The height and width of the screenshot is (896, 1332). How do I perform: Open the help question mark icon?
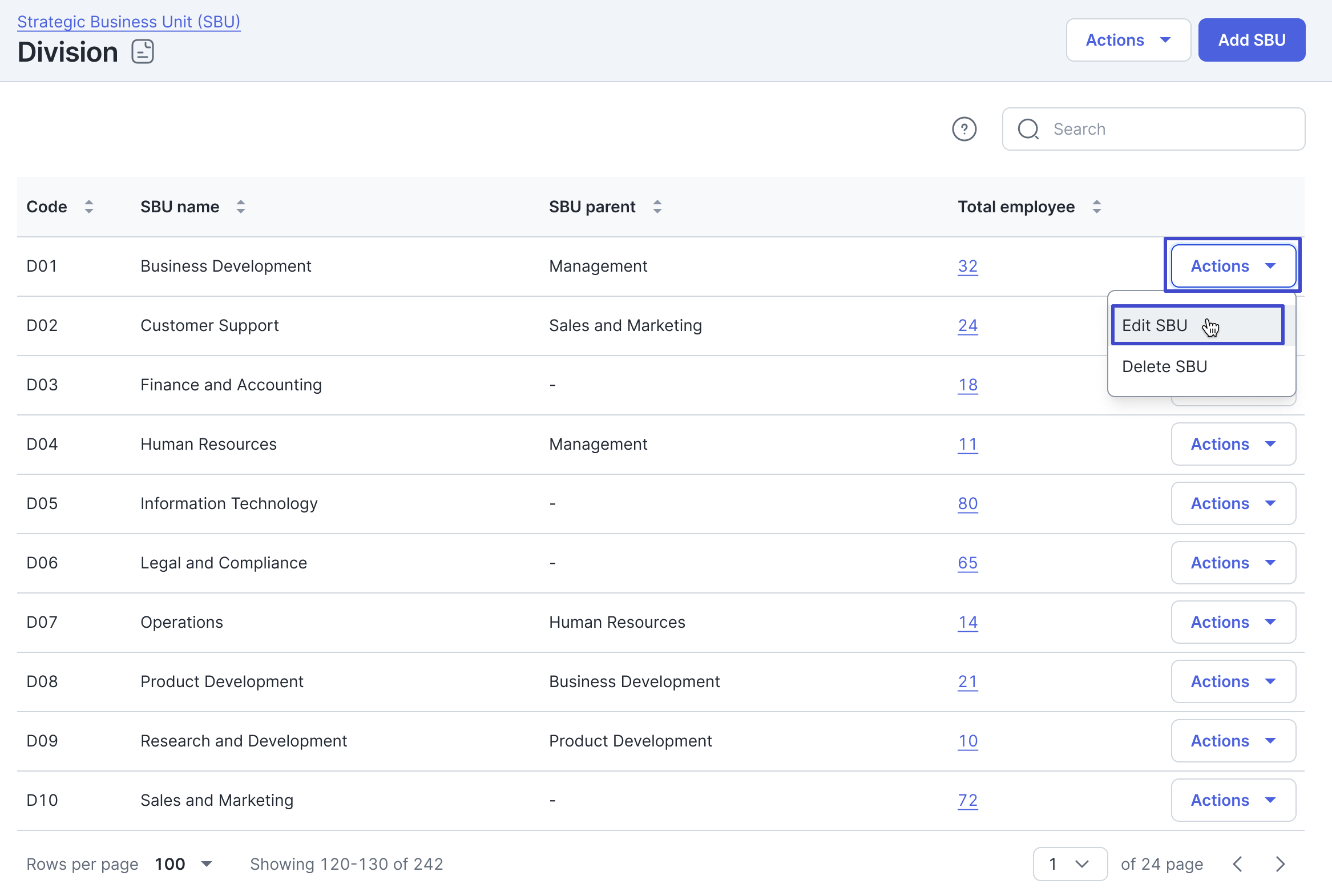(x=964, y=129)
